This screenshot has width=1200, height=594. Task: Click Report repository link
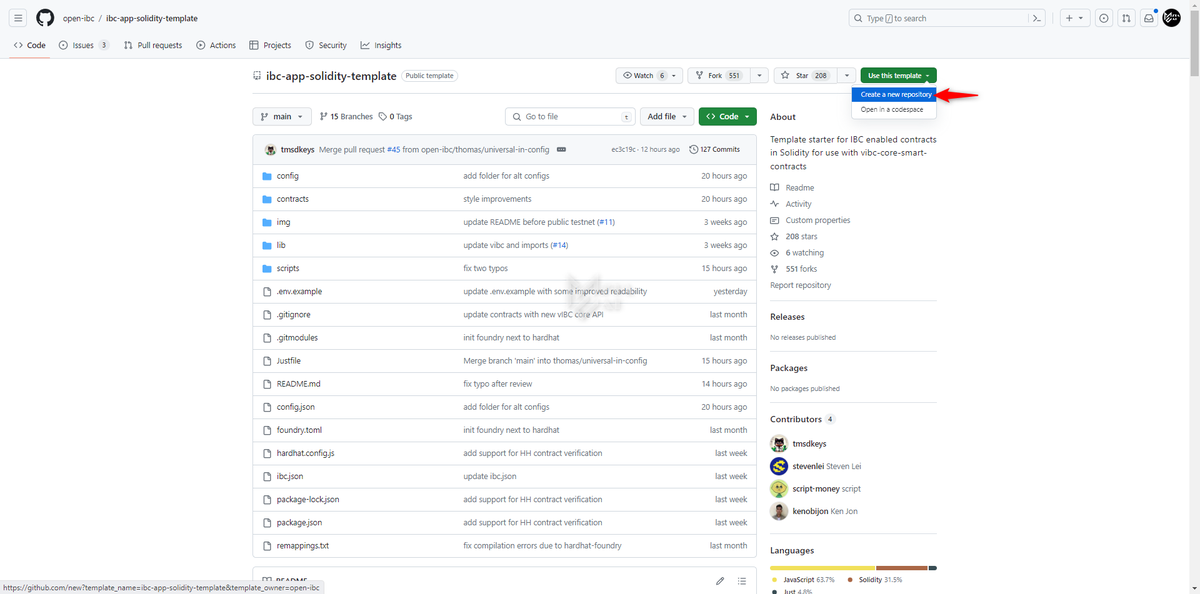point(800,285)
